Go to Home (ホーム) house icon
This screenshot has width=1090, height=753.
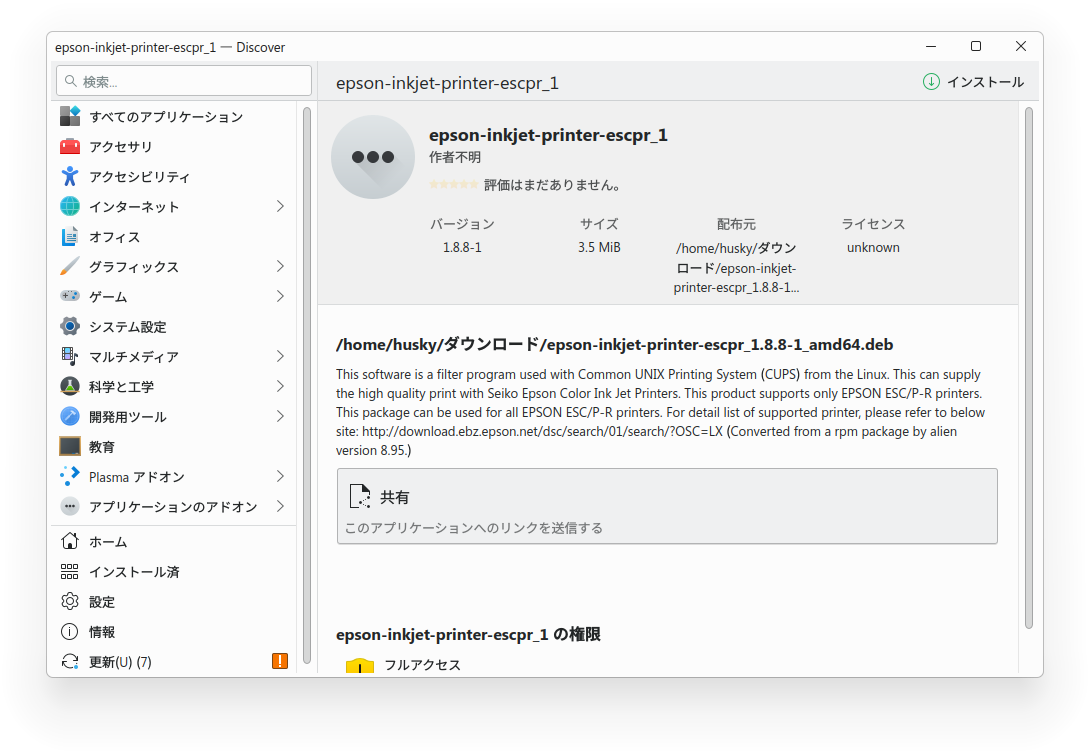point(70,541)
